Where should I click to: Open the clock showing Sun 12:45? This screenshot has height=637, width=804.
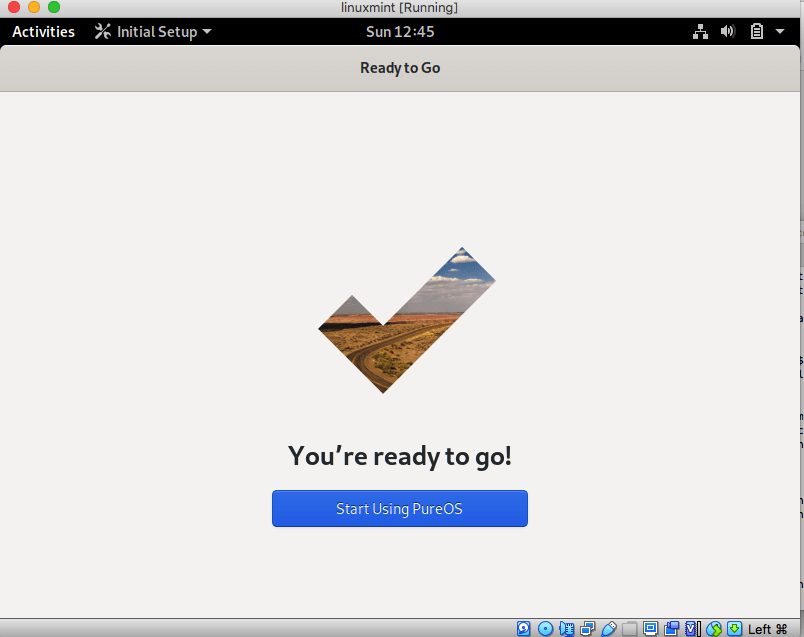pyautogui.click(x=400, y=32)
